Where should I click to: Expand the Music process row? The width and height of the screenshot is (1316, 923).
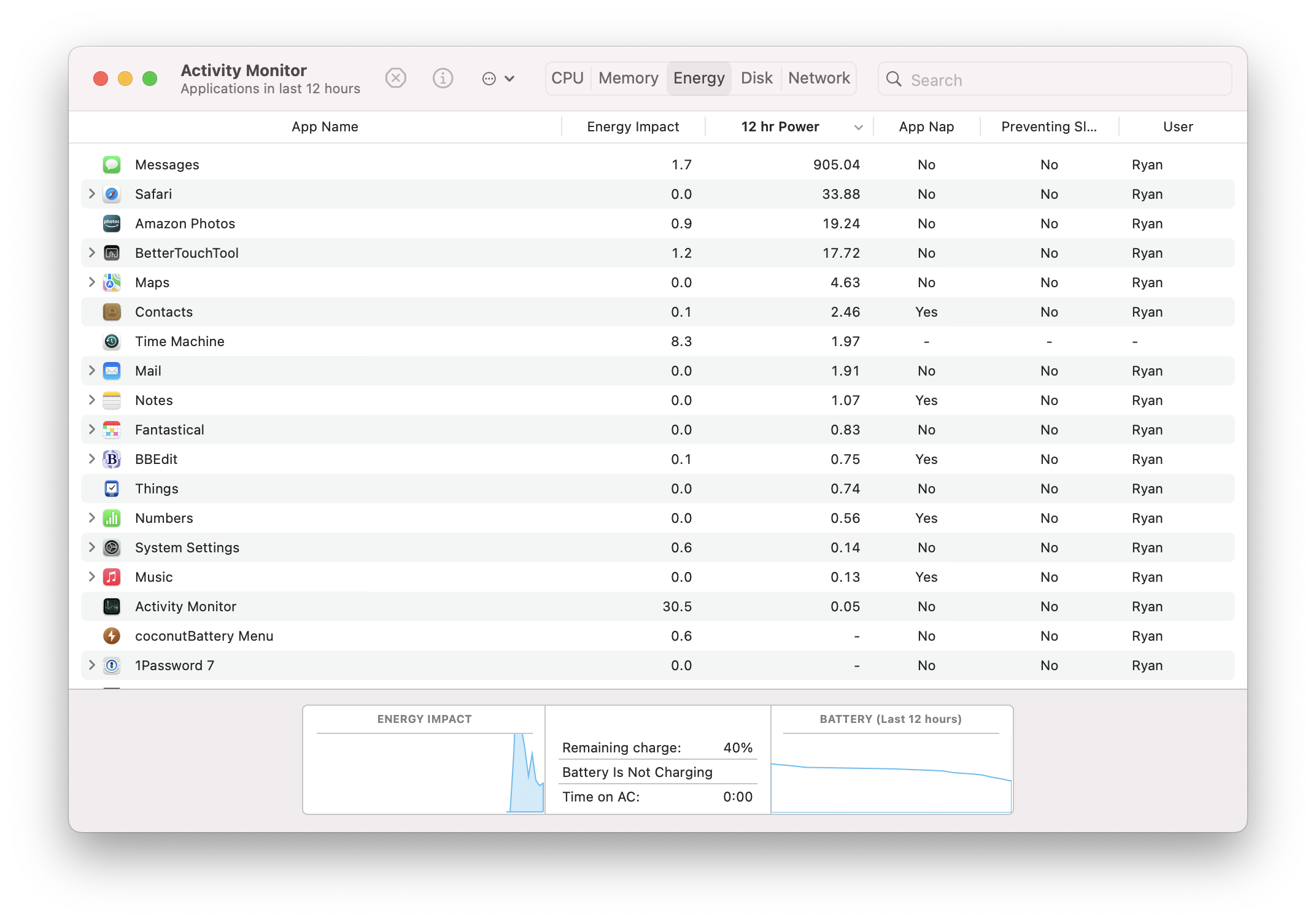pos(91,577)
